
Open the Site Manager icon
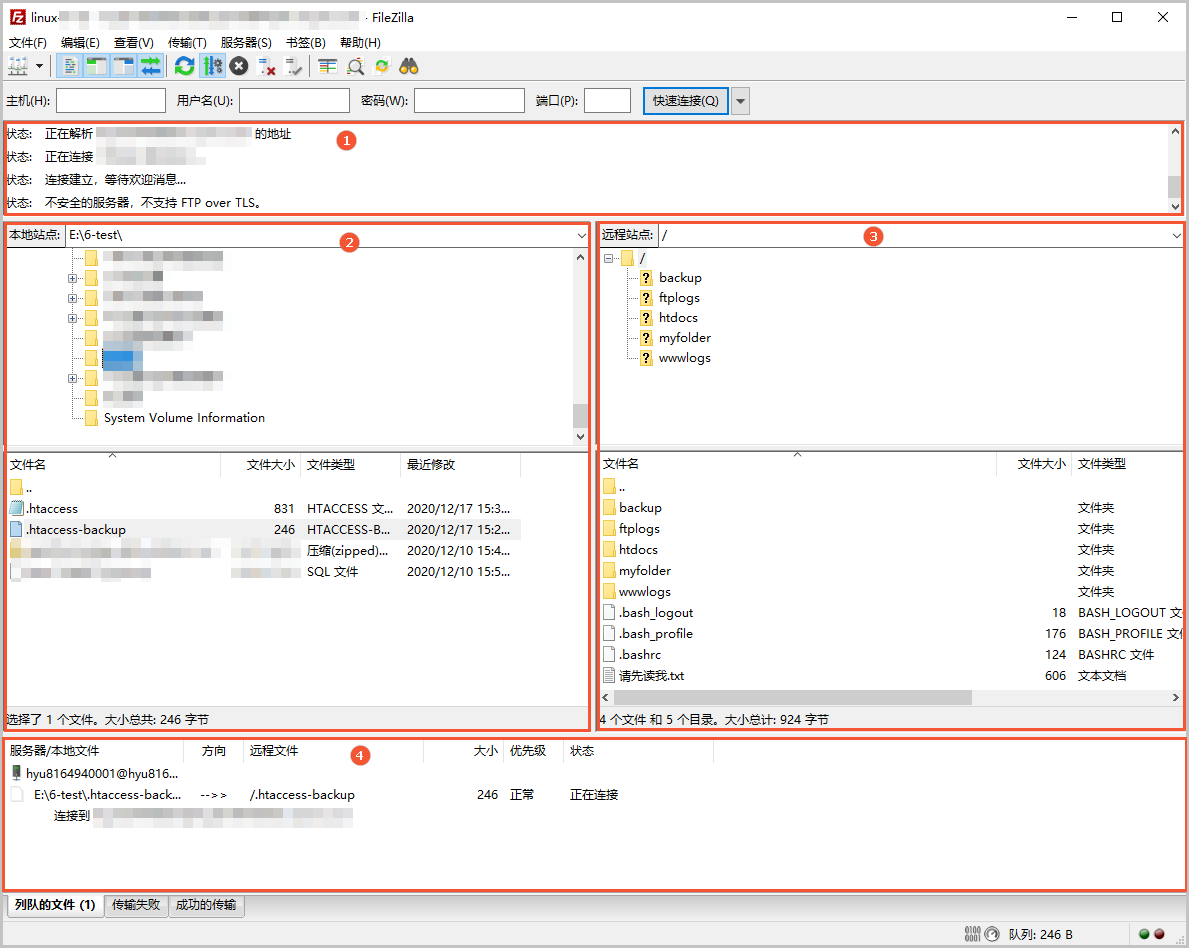pyautogui.click(x=17, y=67)
